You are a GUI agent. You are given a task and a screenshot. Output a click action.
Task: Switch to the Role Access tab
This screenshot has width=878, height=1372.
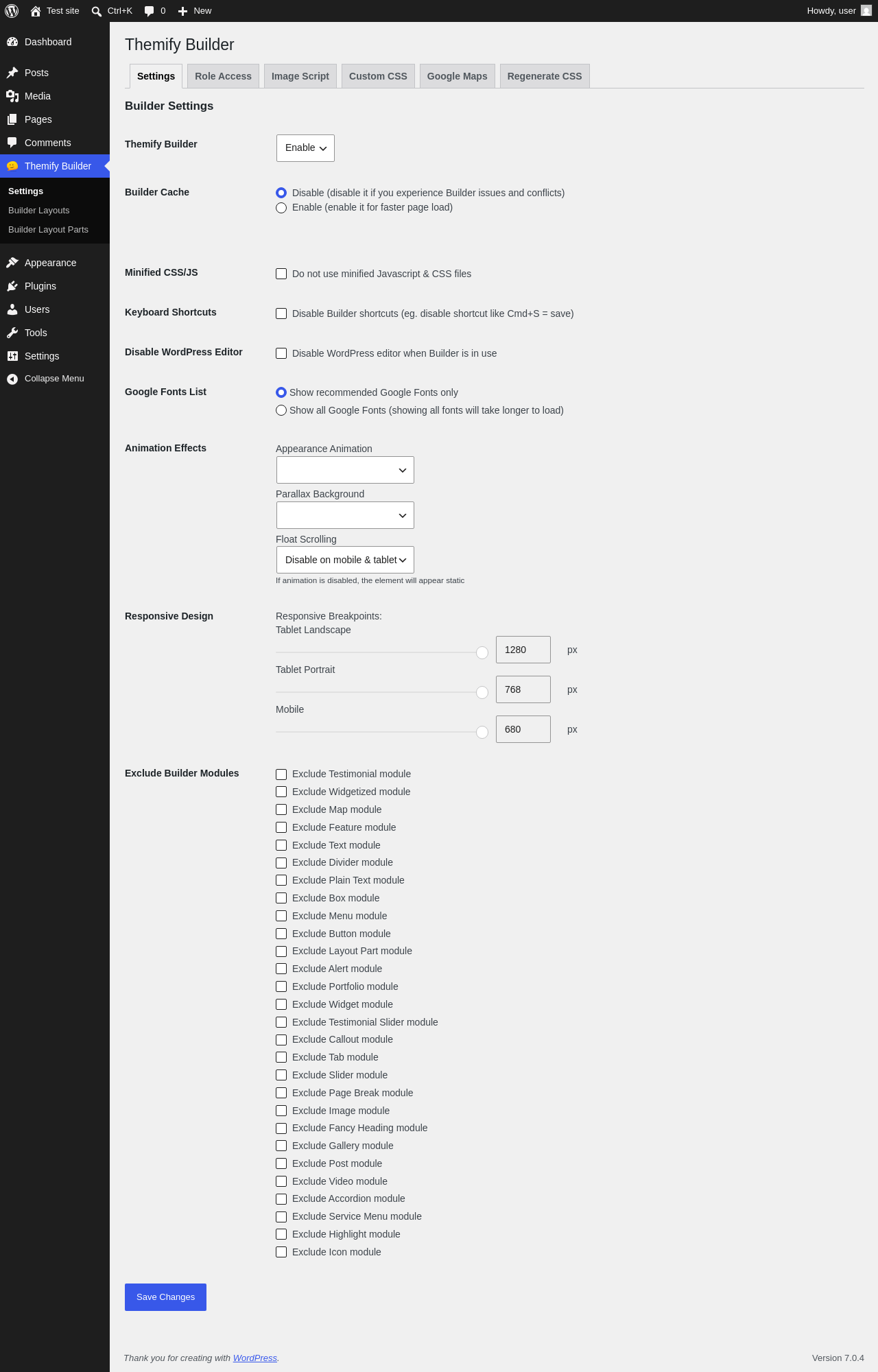coord(223,76)
